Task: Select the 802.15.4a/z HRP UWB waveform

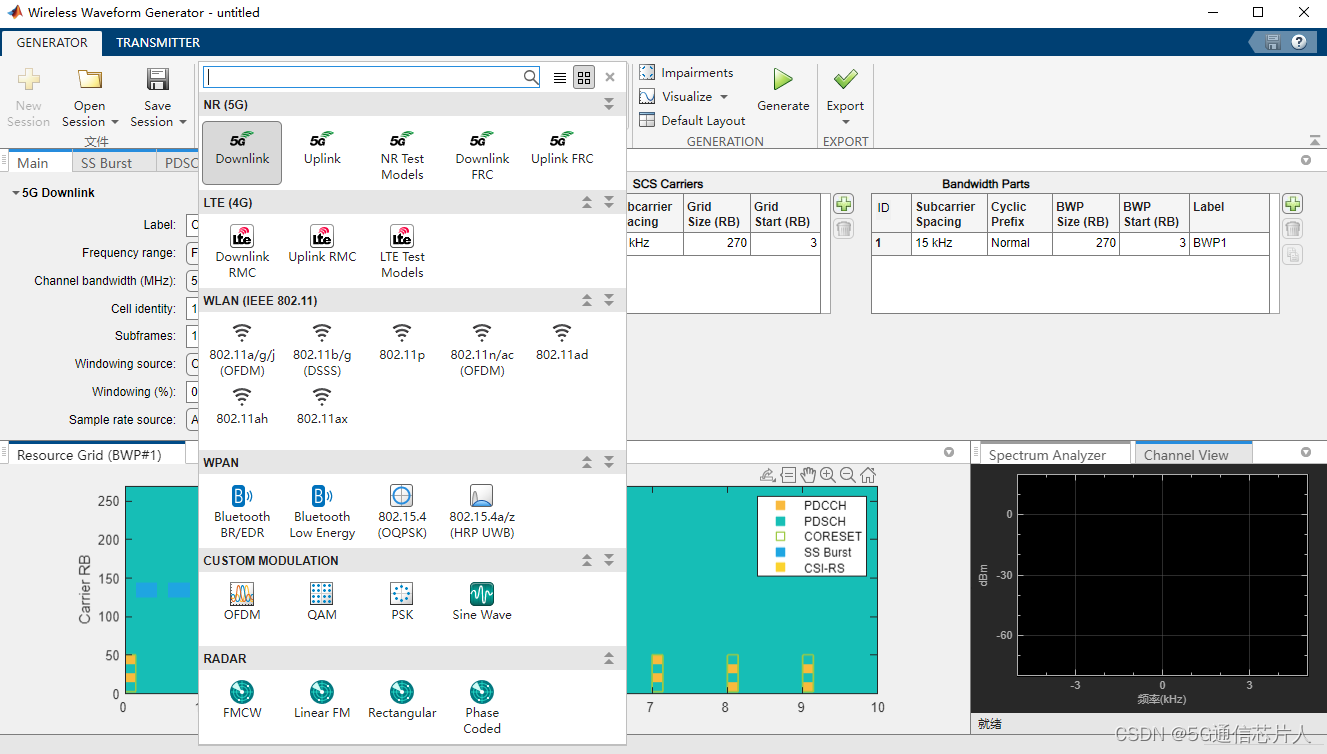Action: tap(481, 510)
